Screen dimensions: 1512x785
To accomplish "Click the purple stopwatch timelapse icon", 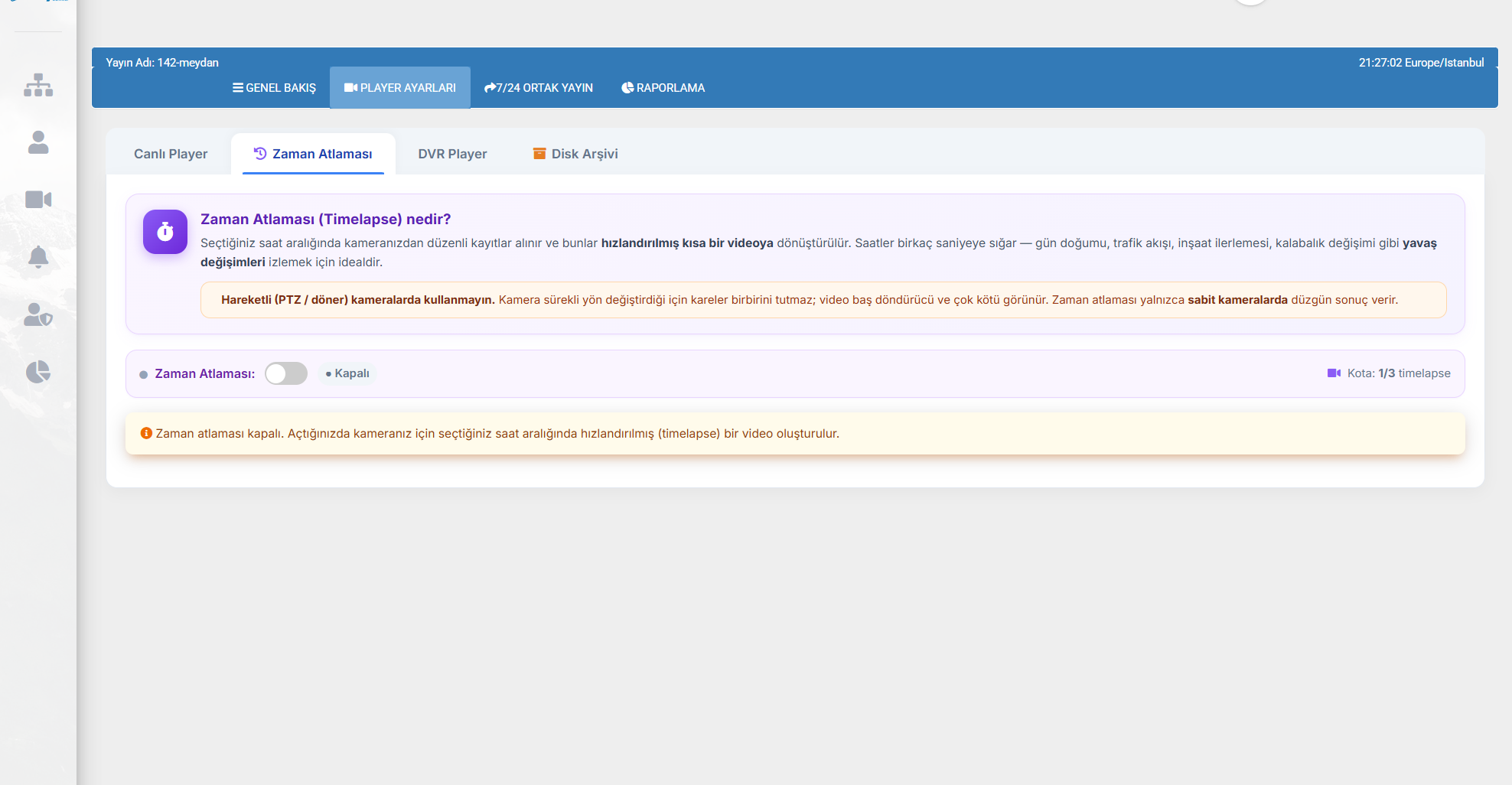I will point(165,232).
